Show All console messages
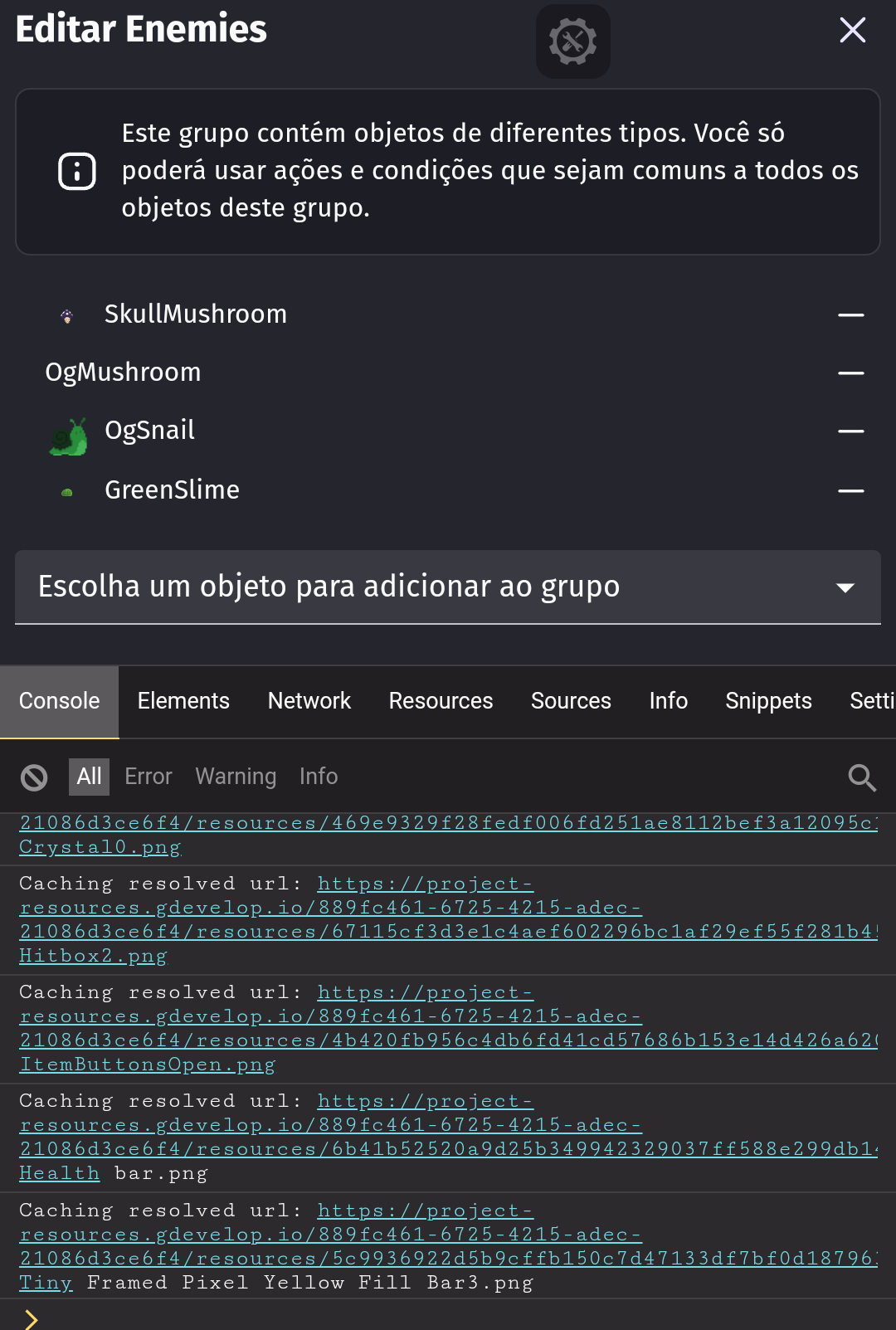 89,777
